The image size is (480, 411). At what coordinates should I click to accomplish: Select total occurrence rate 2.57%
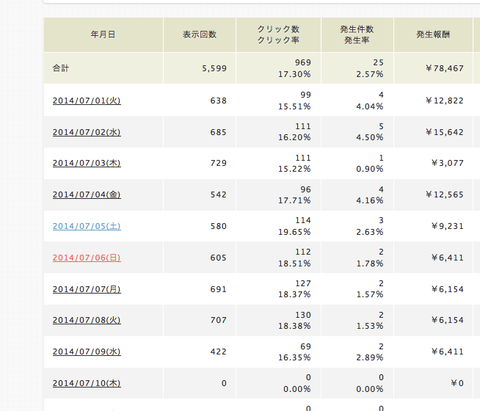[x=370, y=74]
